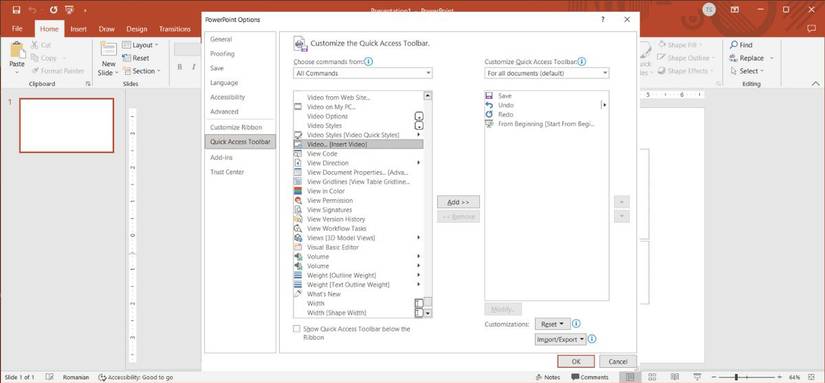Select Video Styles [Video Quick Styles] command
Screen dimensions: 825x383
point(358,135)
